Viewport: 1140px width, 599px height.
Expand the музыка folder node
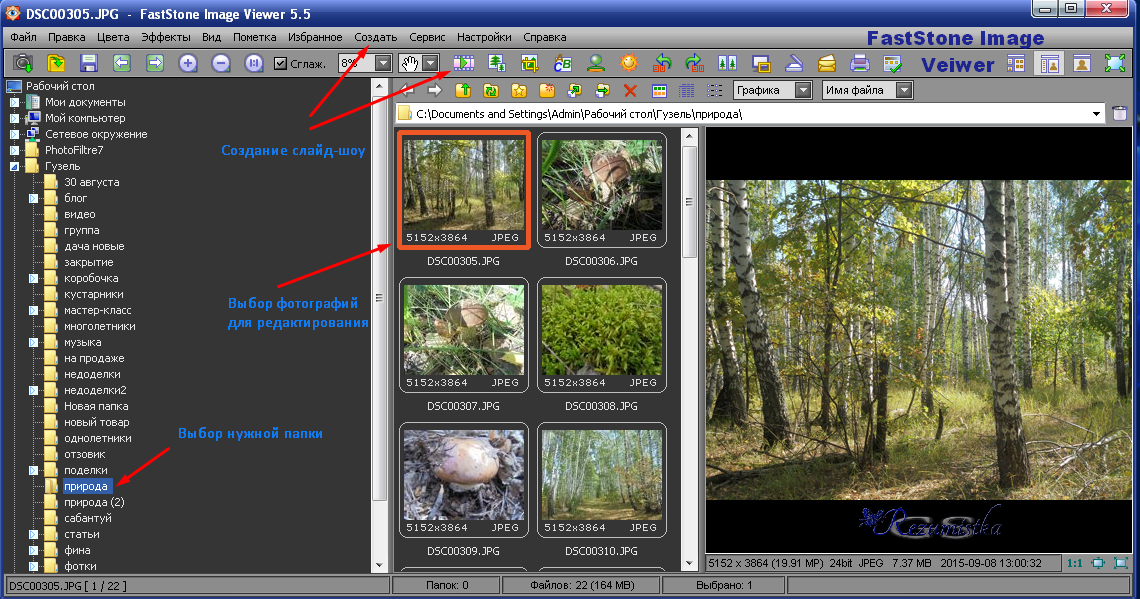tap(33, 342)
